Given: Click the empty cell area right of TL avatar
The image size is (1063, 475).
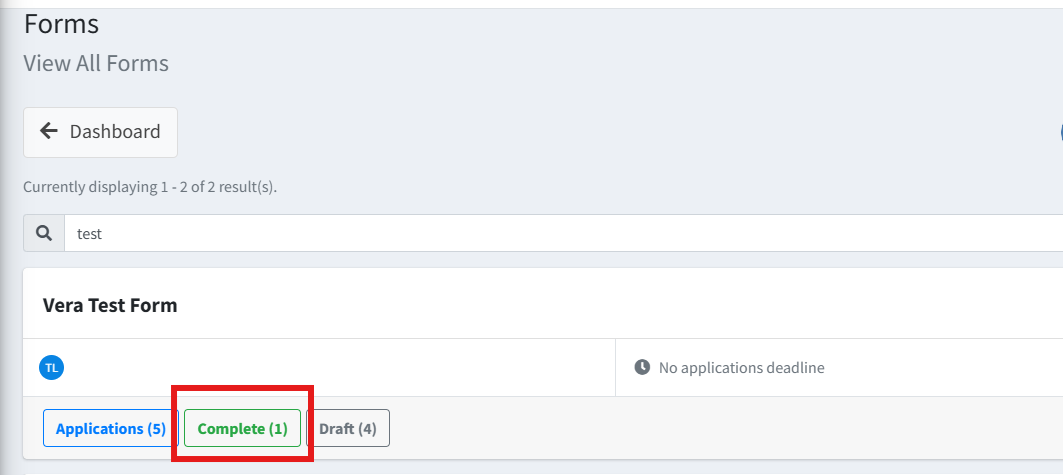Looking at the screenshot, I should point(330,368).
